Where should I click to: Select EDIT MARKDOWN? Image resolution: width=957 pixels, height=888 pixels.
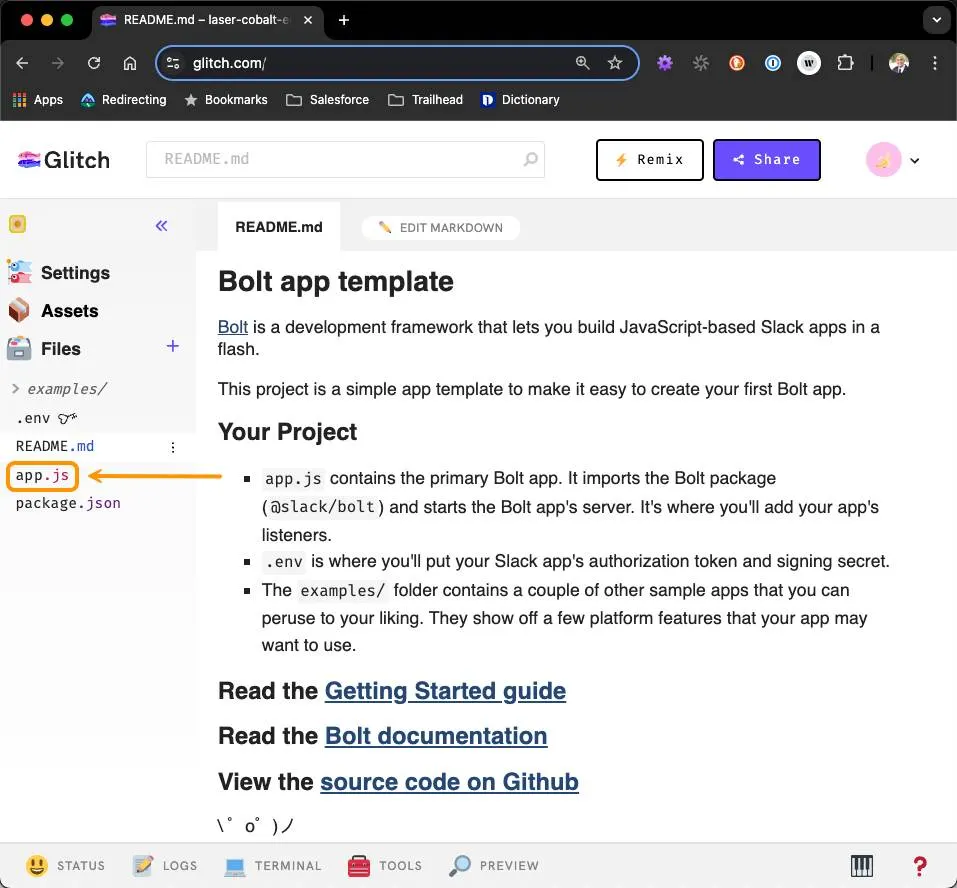pos(440,227)
